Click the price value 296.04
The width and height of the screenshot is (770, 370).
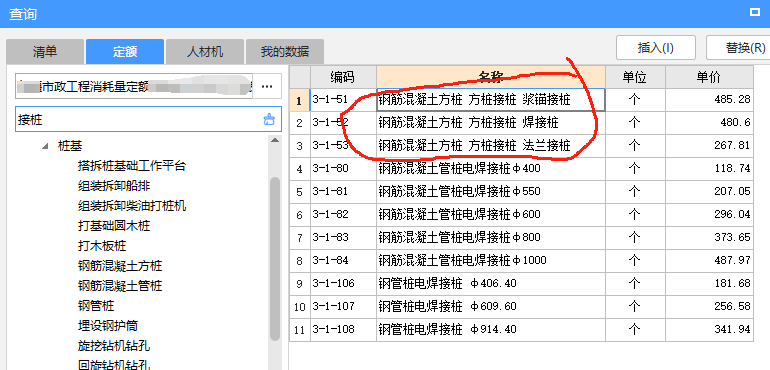click(x=732, y=214)
